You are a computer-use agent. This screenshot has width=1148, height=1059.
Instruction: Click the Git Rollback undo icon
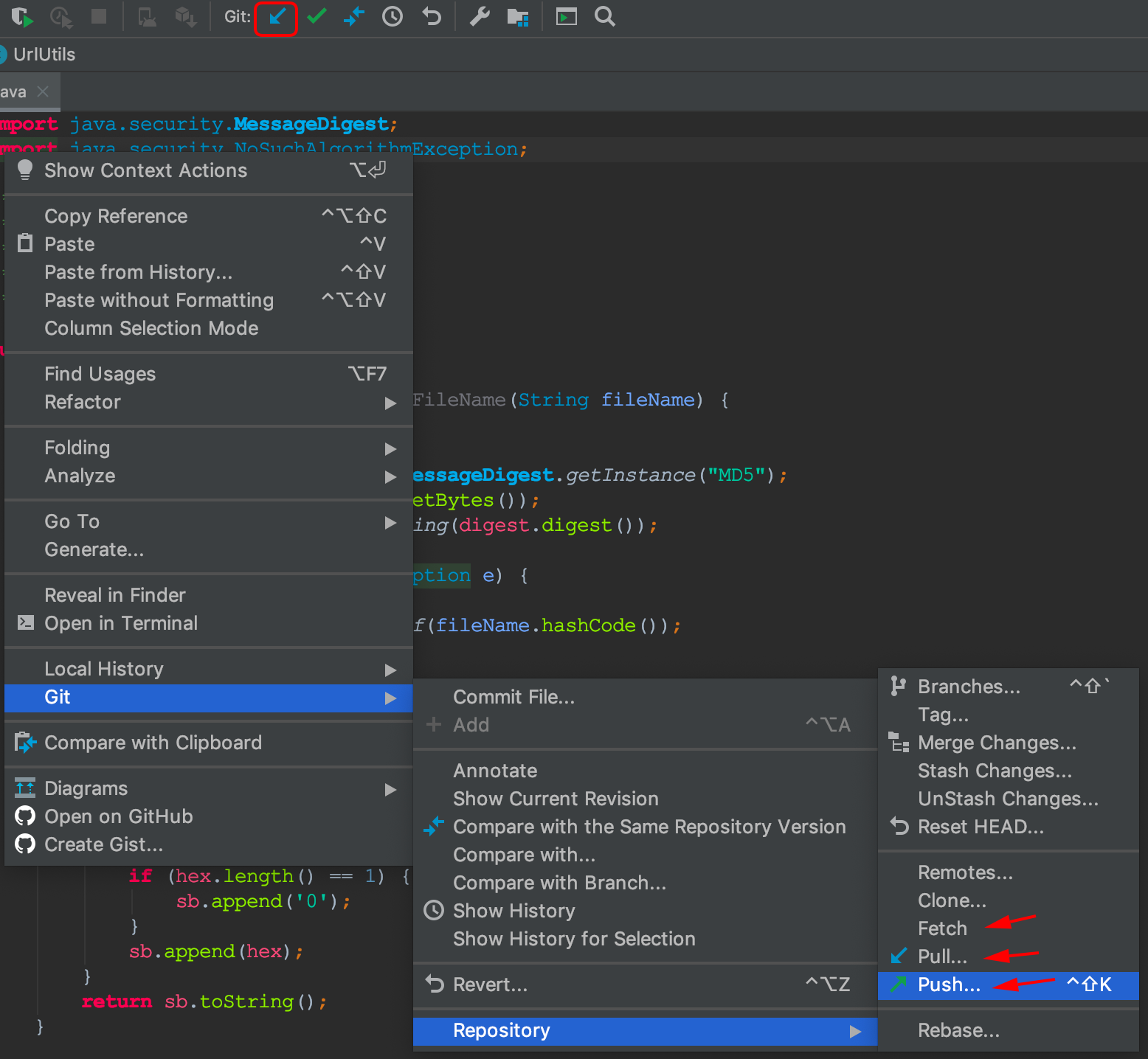click(432, 16)
